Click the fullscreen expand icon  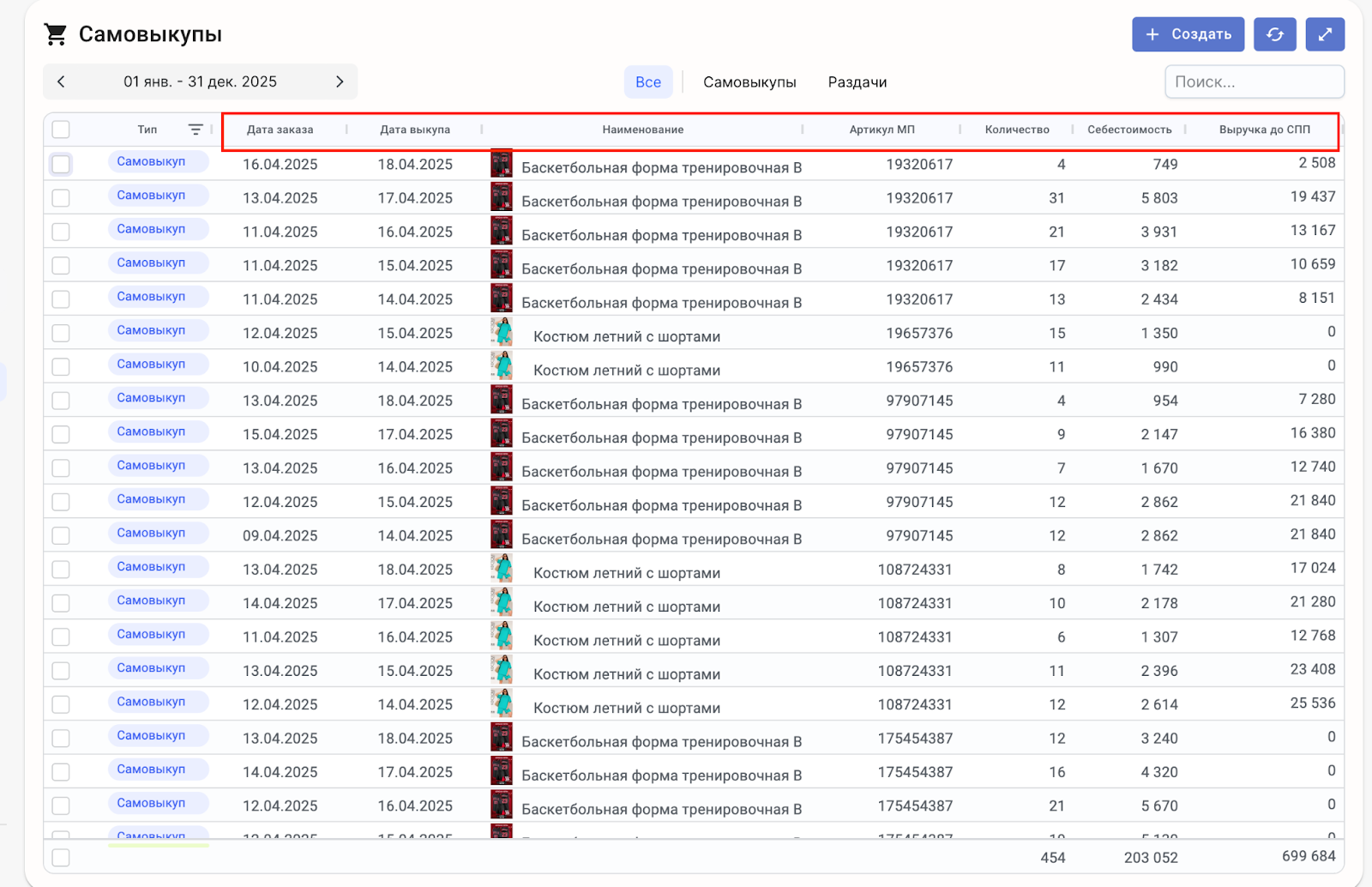[1325, 34]
